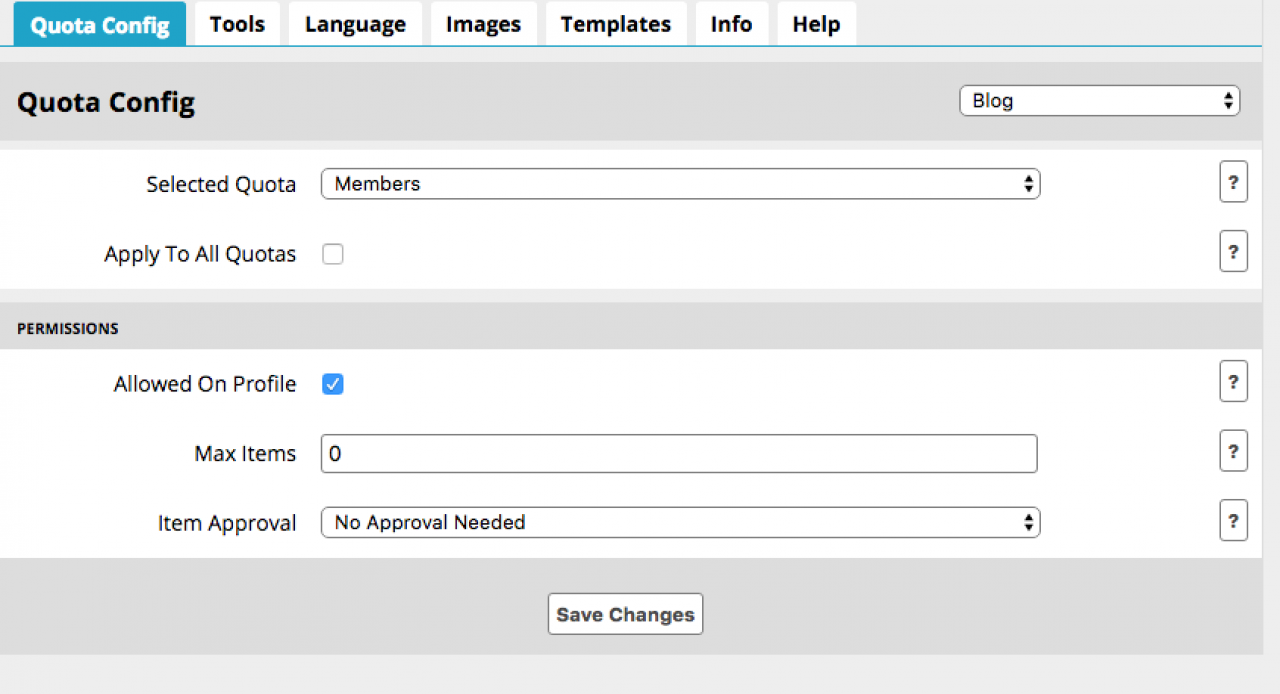The width and height of the screenshot is (1280, 694).
Task: Show help for Allowed On Profile
Action: [x=1233, y=382]
